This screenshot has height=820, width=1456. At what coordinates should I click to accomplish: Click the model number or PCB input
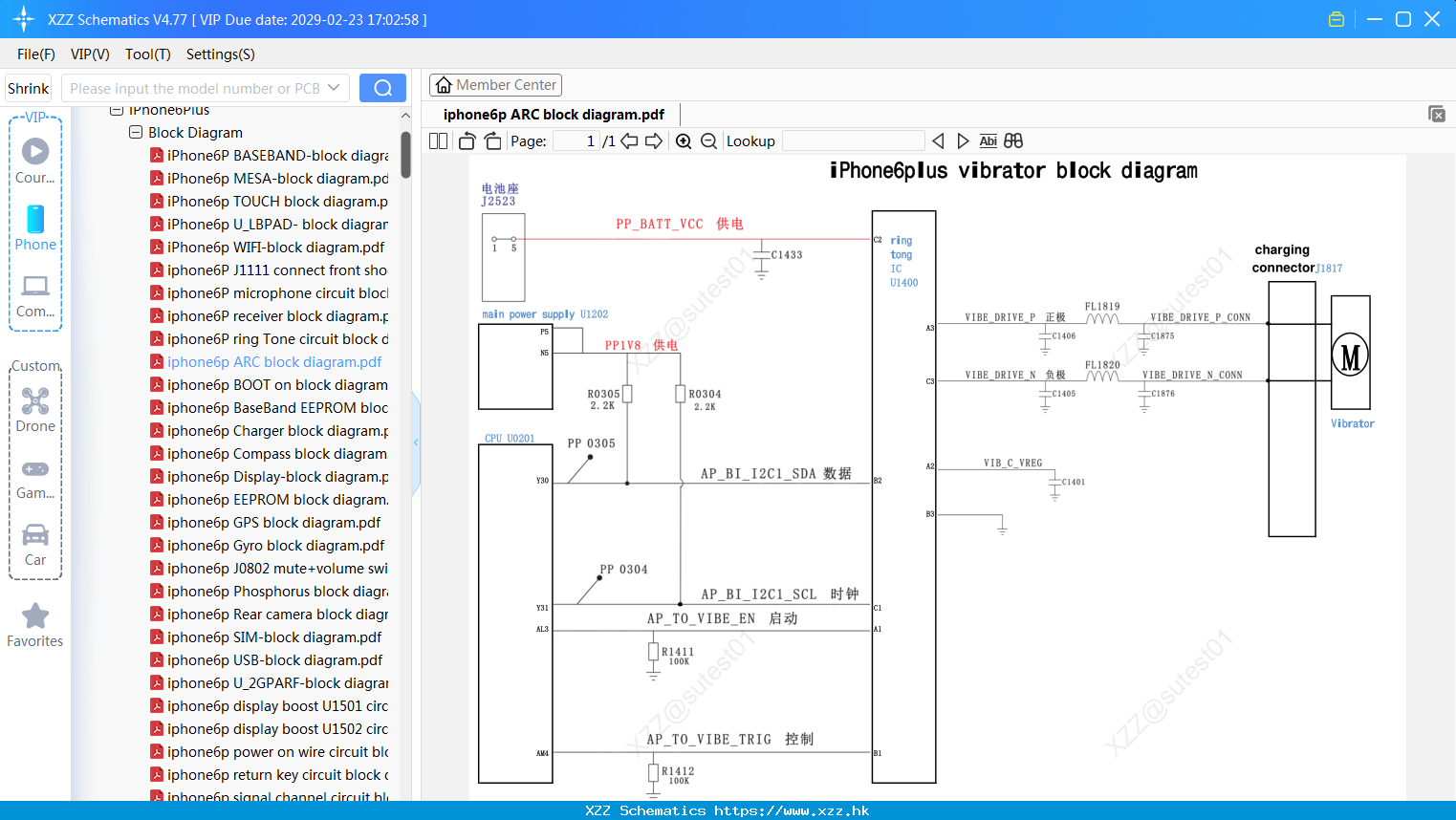coord(194,88)
